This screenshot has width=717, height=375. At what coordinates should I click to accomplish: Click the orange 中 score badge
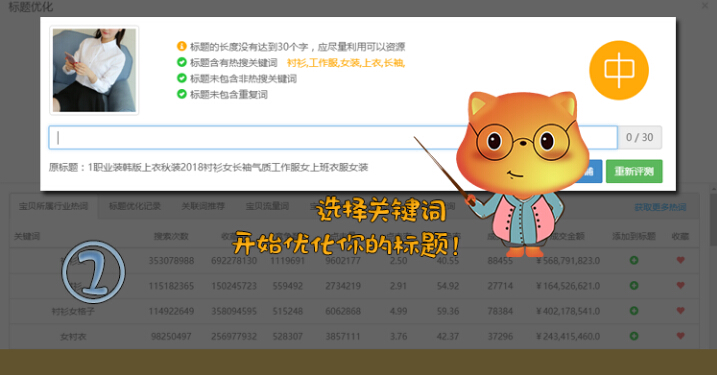click(619, 70)
